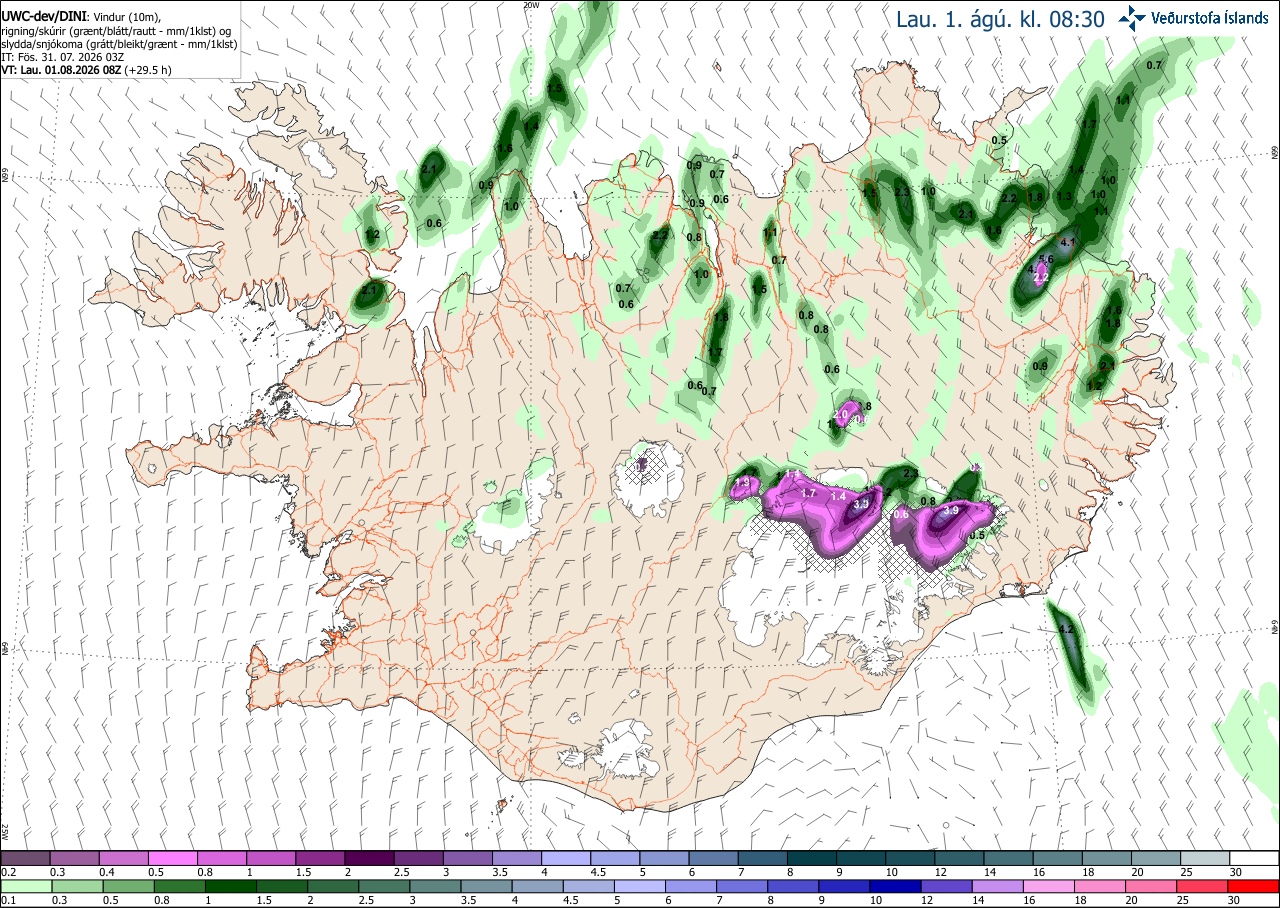Click the darkest purple swatch in the top legend row
Screen dimensions: 1280x908
point(369,858)
